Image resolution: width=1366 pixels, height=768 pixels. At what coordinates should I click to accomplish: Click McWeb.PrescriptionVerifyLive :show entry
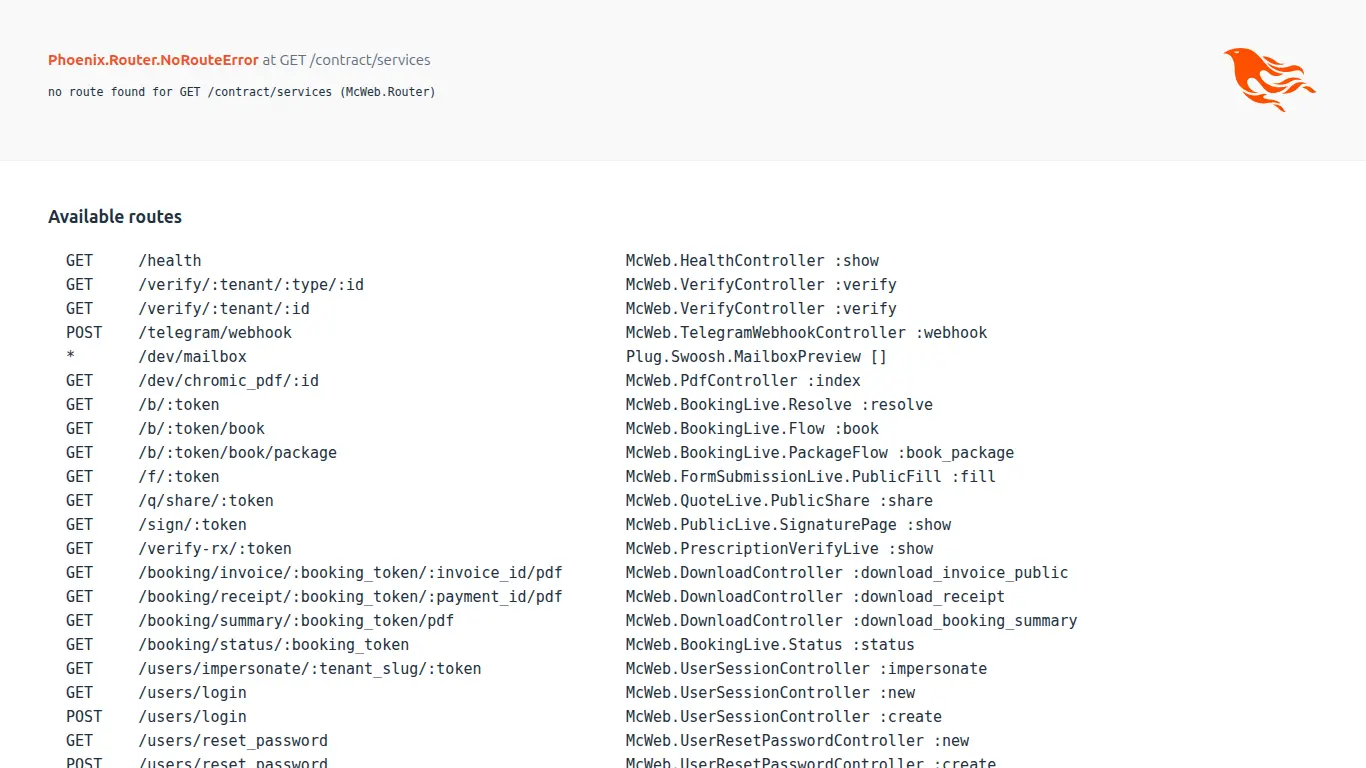coord(780,549)
